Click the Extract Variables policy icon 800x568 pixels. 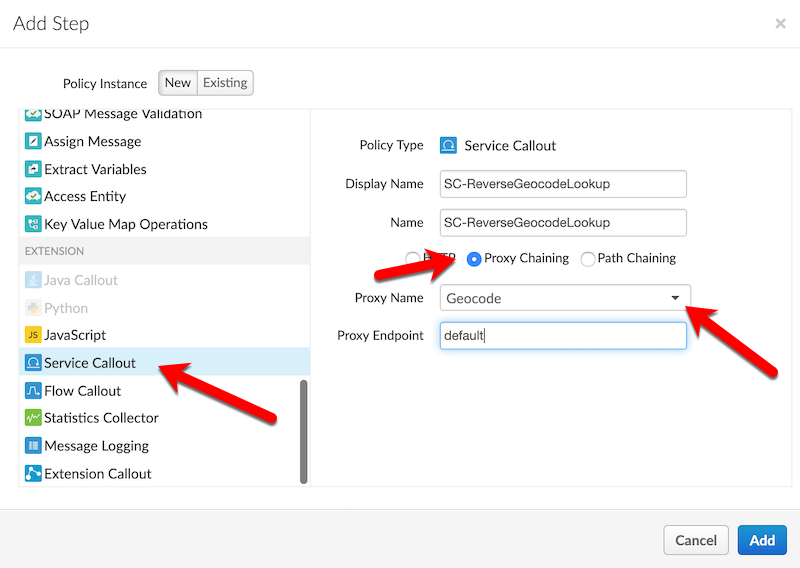coord(33,168)
